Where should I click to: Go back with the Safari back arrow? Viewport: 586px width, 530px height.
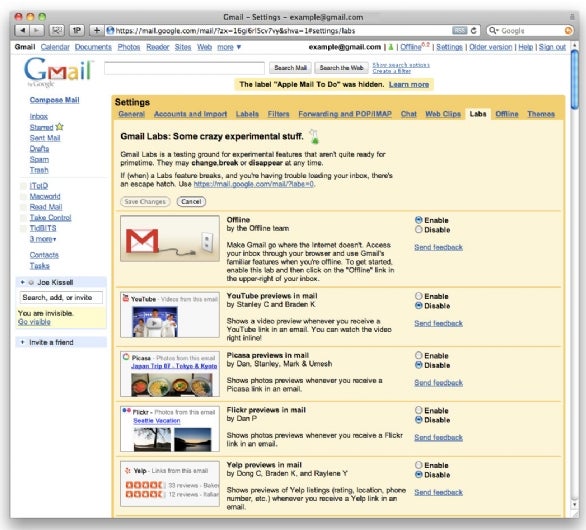(x=22, y=31)
